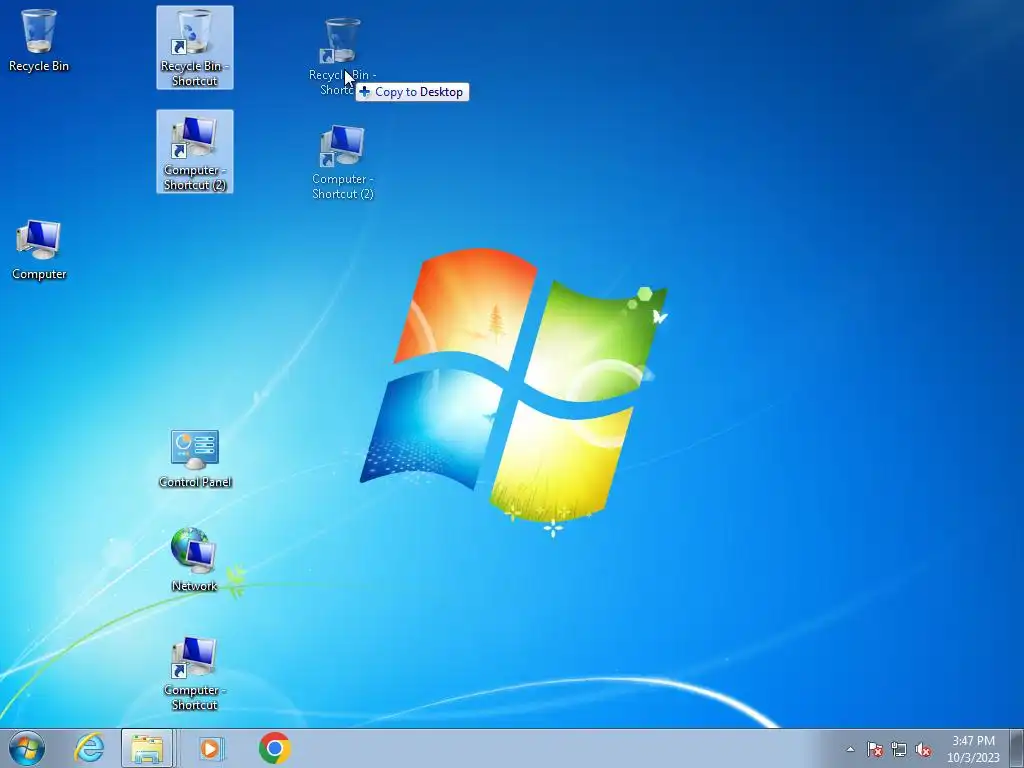Open the Windows Start menu orb
The height and width of the screenshot is (768, 1024).
click(27, 748)
